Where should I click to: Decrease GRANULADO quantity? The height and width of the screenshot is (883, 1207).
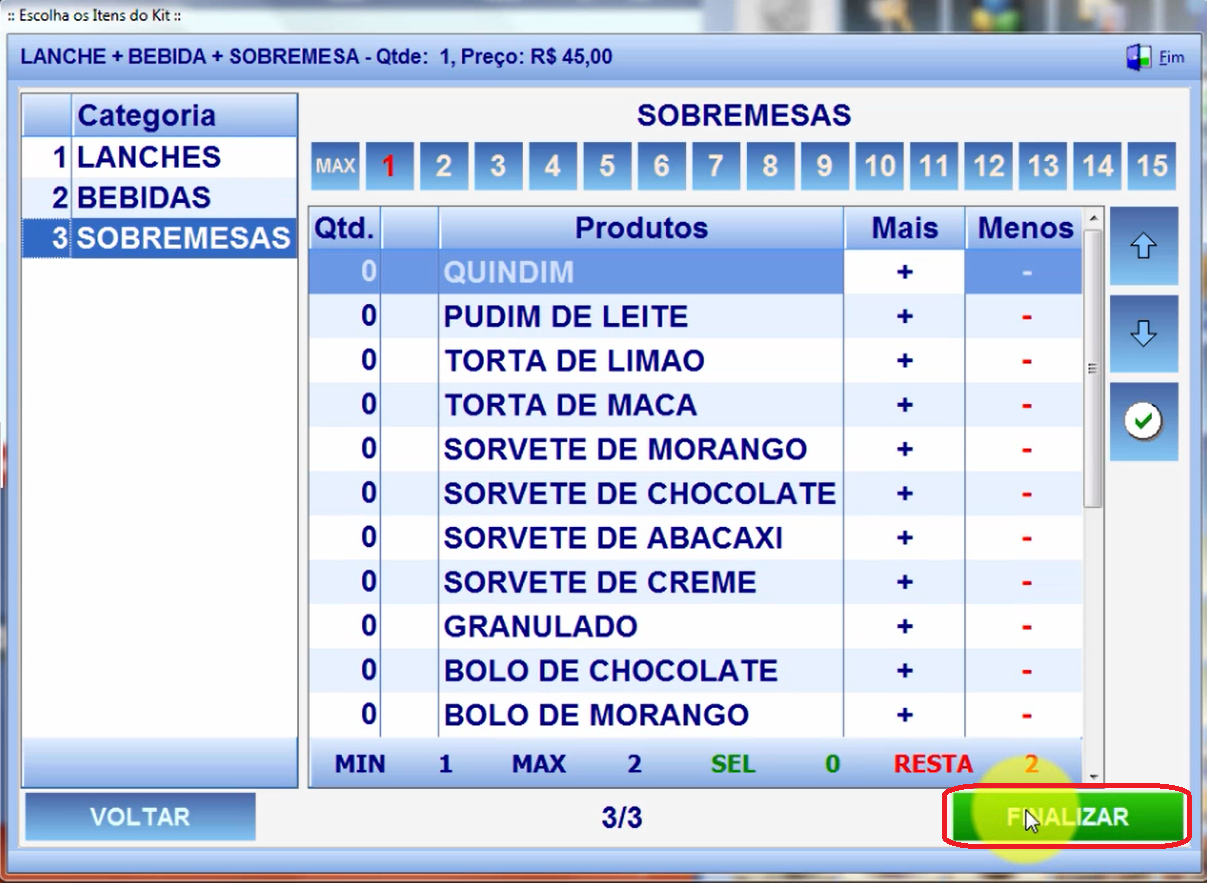[x=1026, y=627]
